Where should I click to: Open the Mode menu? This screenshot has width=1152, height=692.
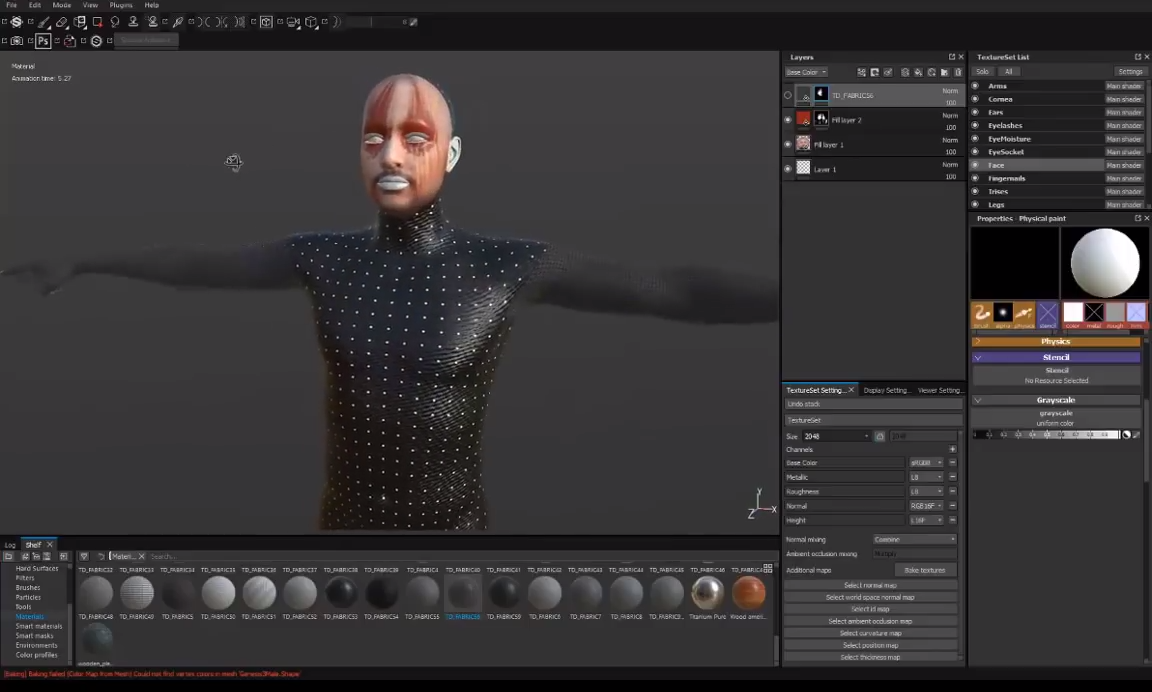coord(62,5)
